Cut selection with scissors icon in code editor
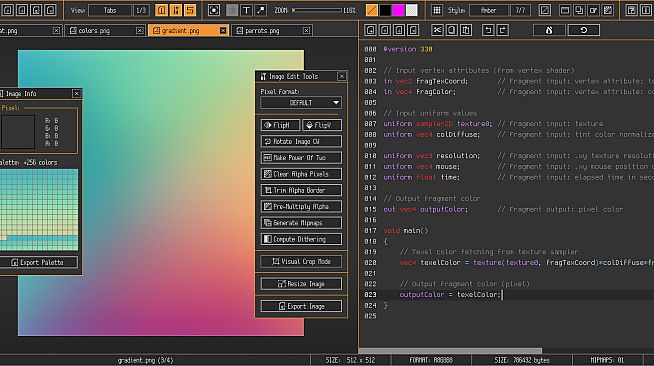This screenshot has height=366, width=654. (437, 30)
